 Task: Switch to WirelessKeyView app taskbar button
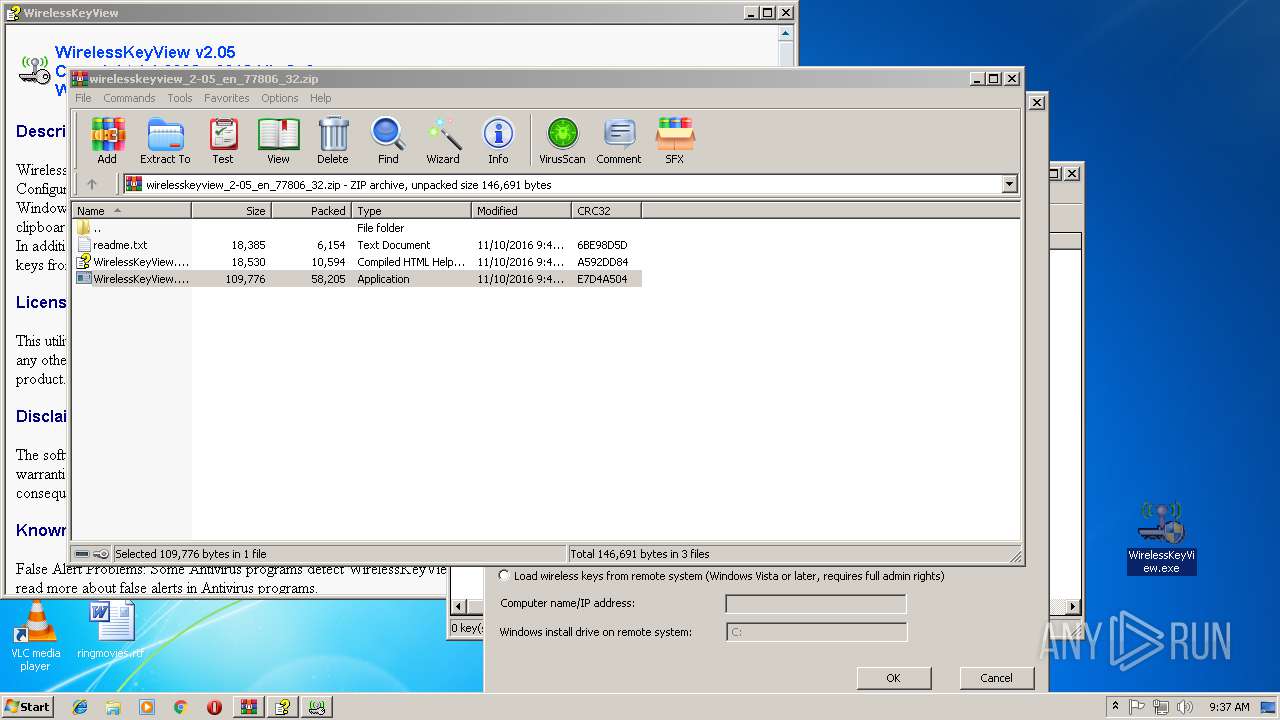318,707
